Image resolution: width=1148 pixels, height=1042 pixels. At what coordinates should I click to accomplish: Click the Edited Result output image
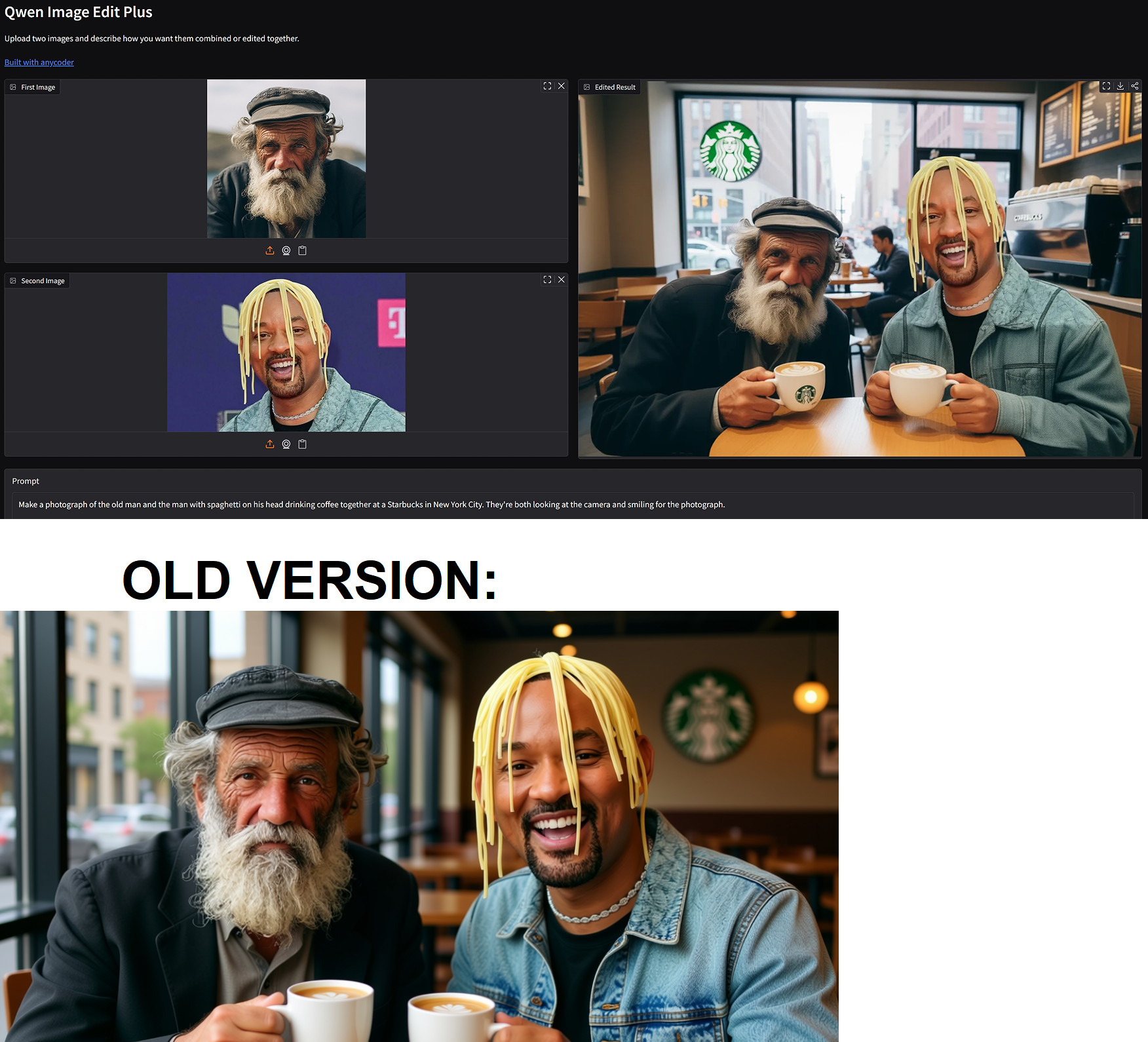point(860,269)
